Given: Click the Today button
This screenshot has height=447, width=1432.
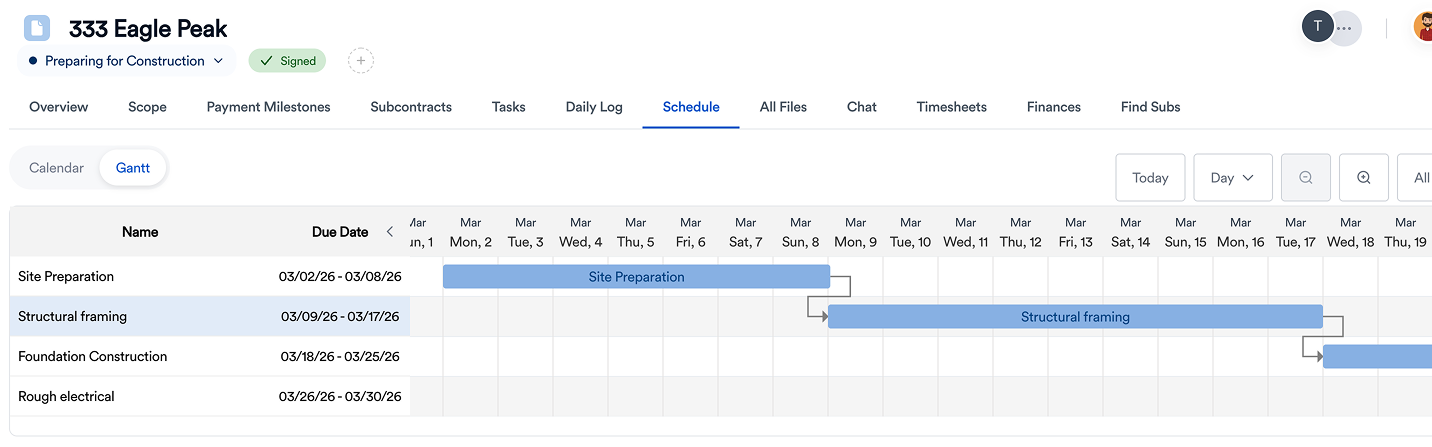Looking at the screenshot, I should (x=1150, y=178).
